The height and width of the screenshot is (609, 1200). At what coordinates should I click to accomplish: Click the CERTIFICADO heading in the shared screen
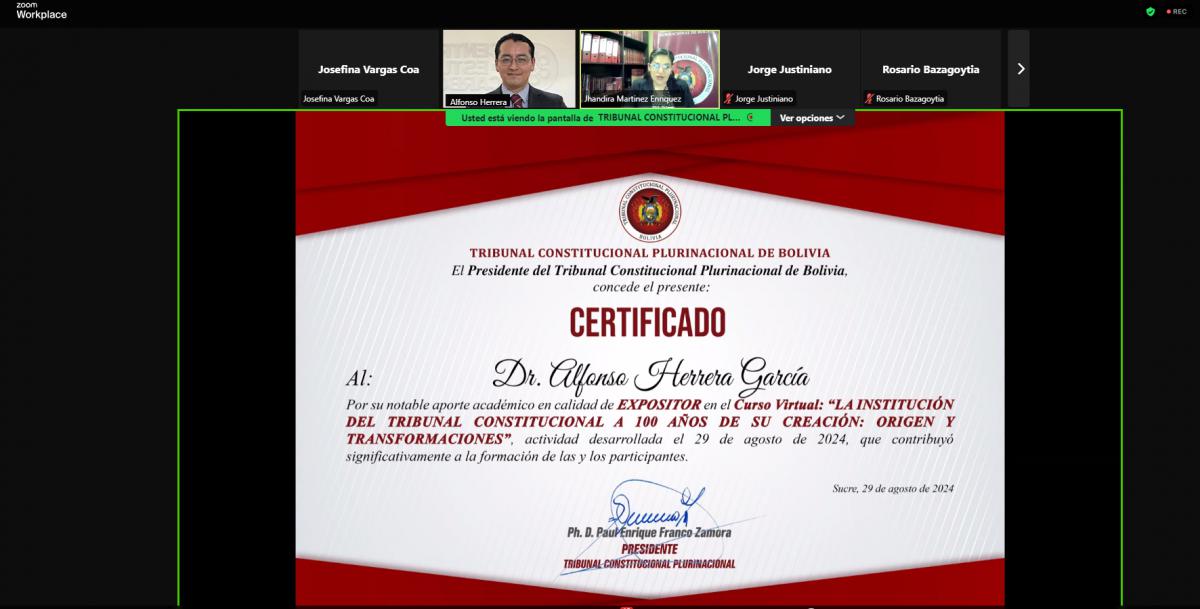pyautogui.click(x=648, y=322)
